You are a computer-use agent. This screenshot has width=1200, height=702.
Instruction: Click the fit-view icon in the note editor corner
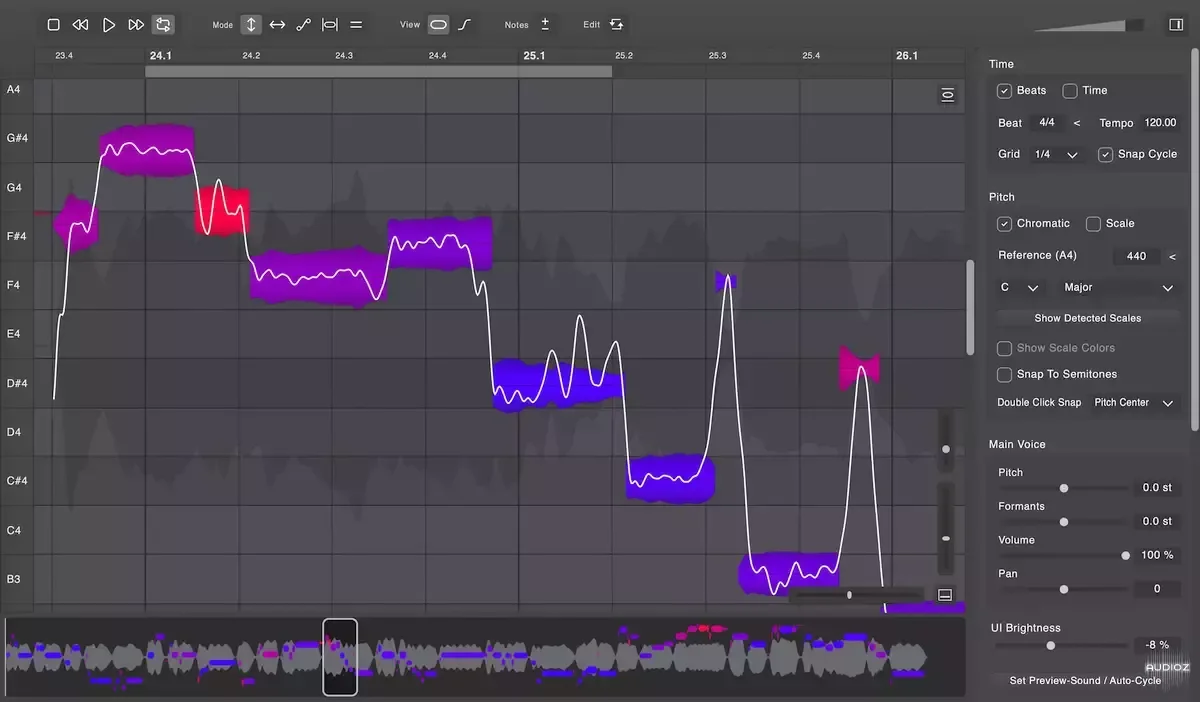pos(947,95)
